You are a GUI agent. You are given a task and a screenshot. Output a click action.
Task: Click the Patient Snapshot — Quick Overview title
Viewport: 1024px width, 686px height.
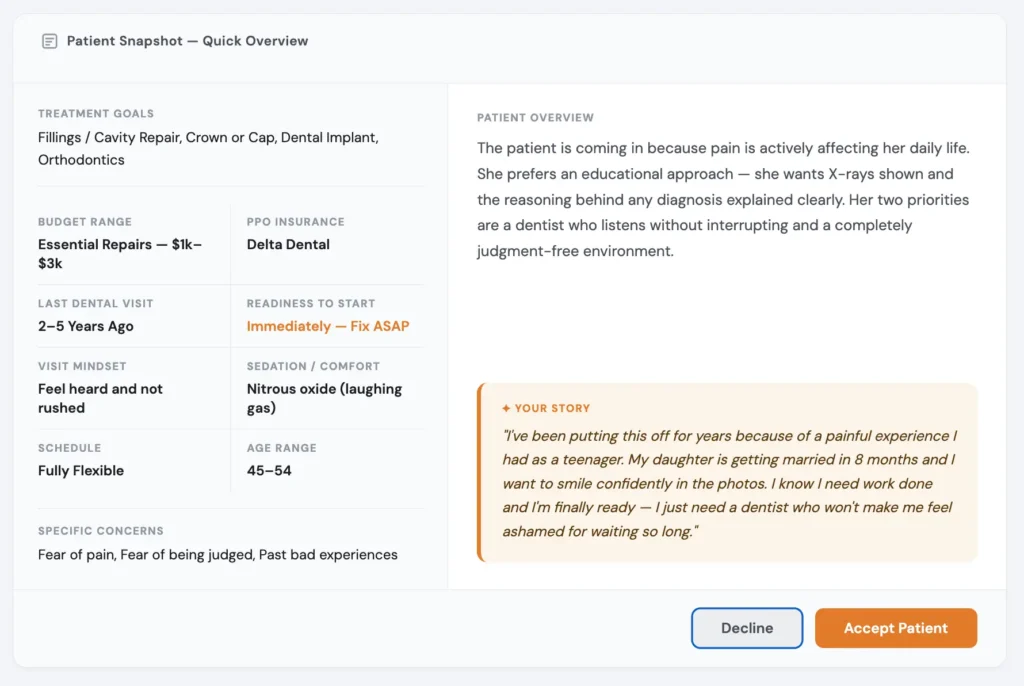click(187, 41)
